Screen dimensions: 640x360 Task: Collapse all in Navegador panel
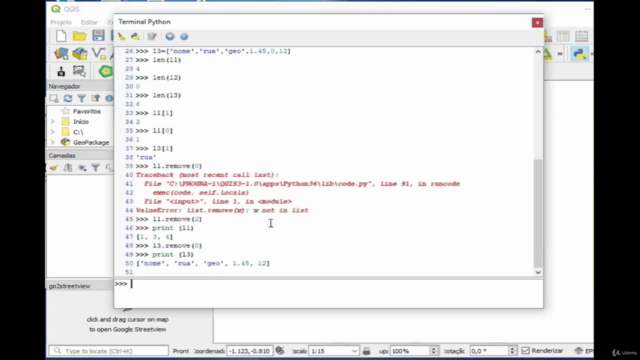[x=96, y=98]
